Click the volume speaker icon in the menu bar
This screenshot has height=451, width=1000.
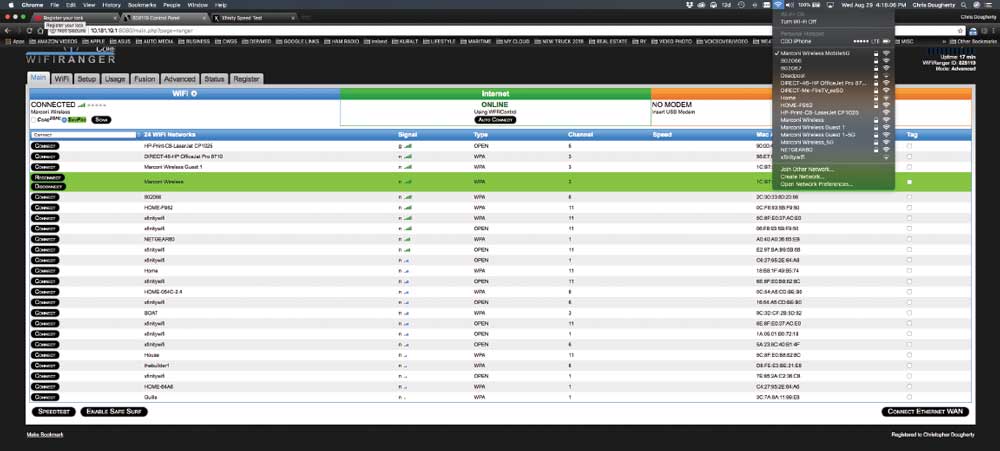point(790,4)
